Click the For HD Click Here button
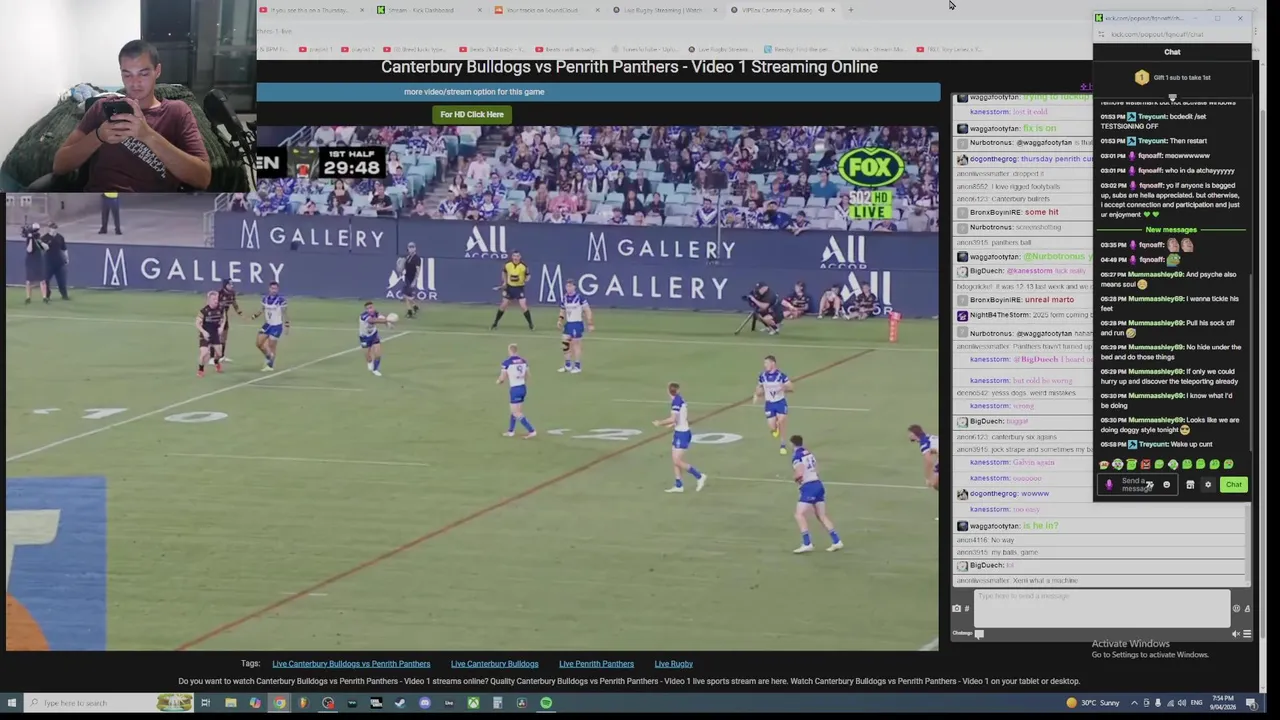Image resolution: width=1280 pixels, height=720 pixels. (x=472, y=114)
